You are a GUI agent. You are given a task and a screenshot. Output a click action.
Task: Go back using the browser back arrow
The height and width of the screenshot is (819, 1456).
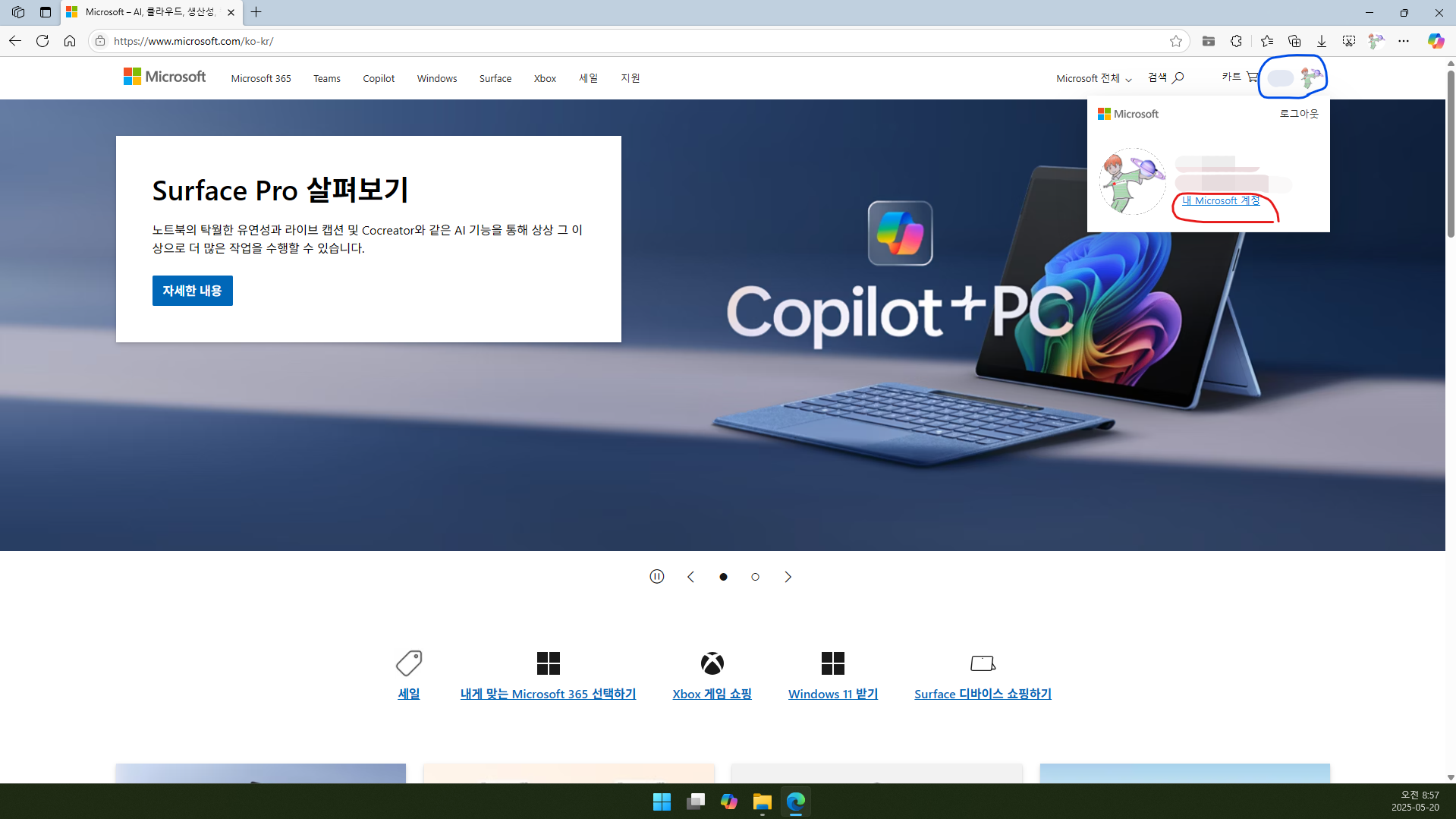pos(15,41)
